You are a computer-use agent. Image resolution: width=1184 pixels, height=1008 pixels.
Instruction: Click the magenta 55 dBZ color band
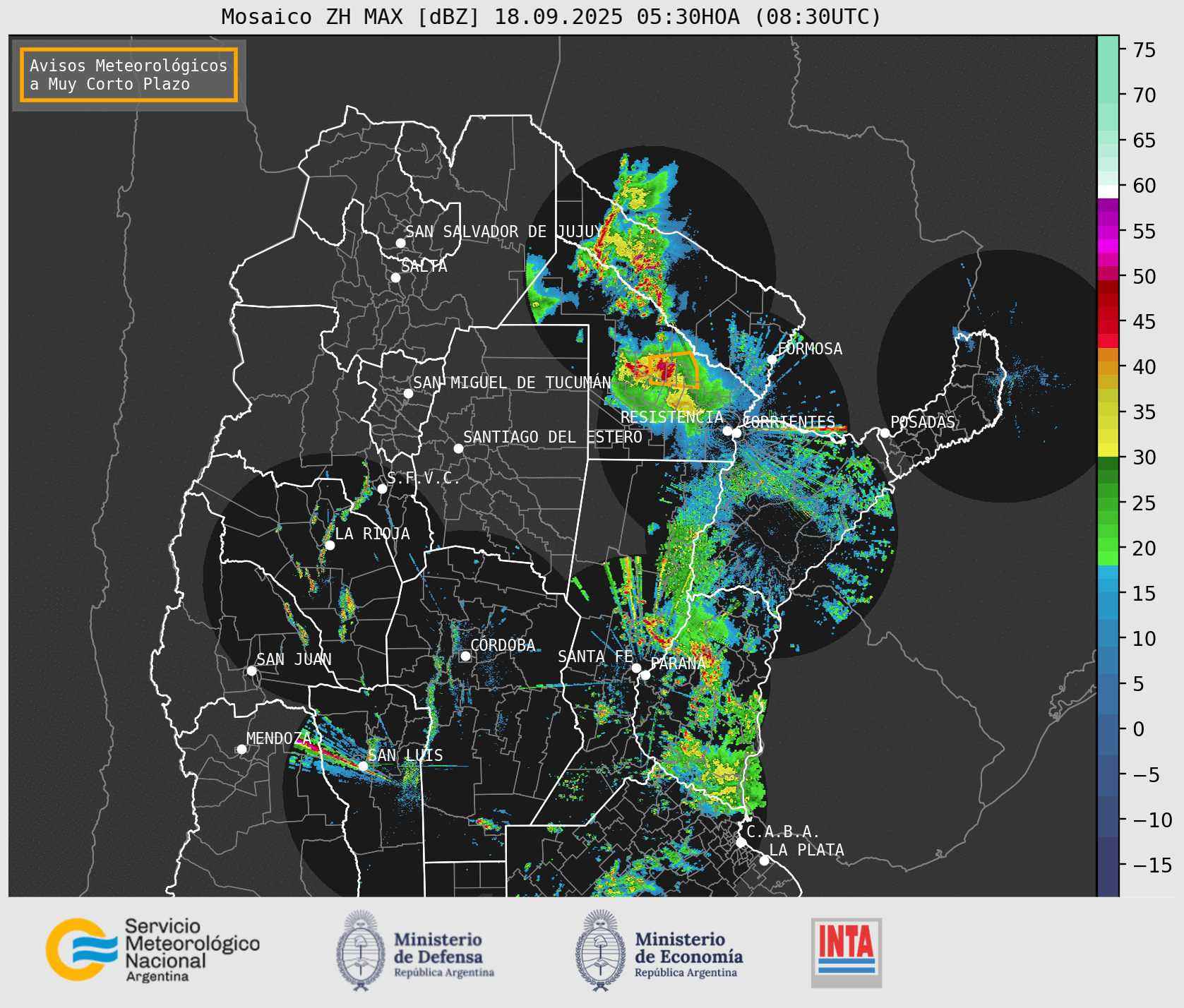(x=1108, y=232)
